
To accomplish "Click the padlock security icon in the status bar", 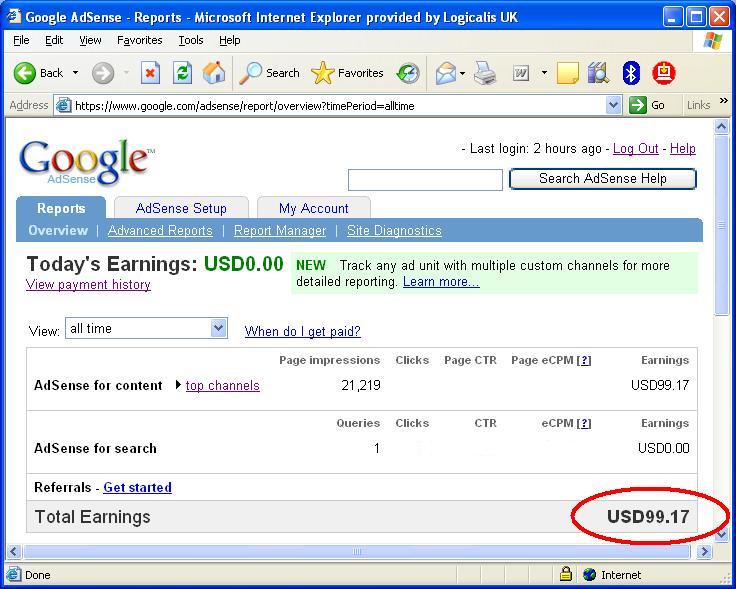I will 566,574.
